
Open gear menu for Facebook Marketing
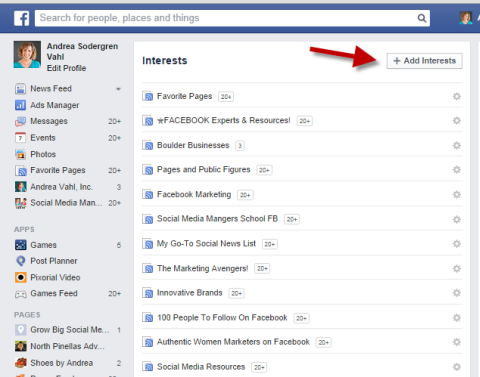click(x=457, y=194)
